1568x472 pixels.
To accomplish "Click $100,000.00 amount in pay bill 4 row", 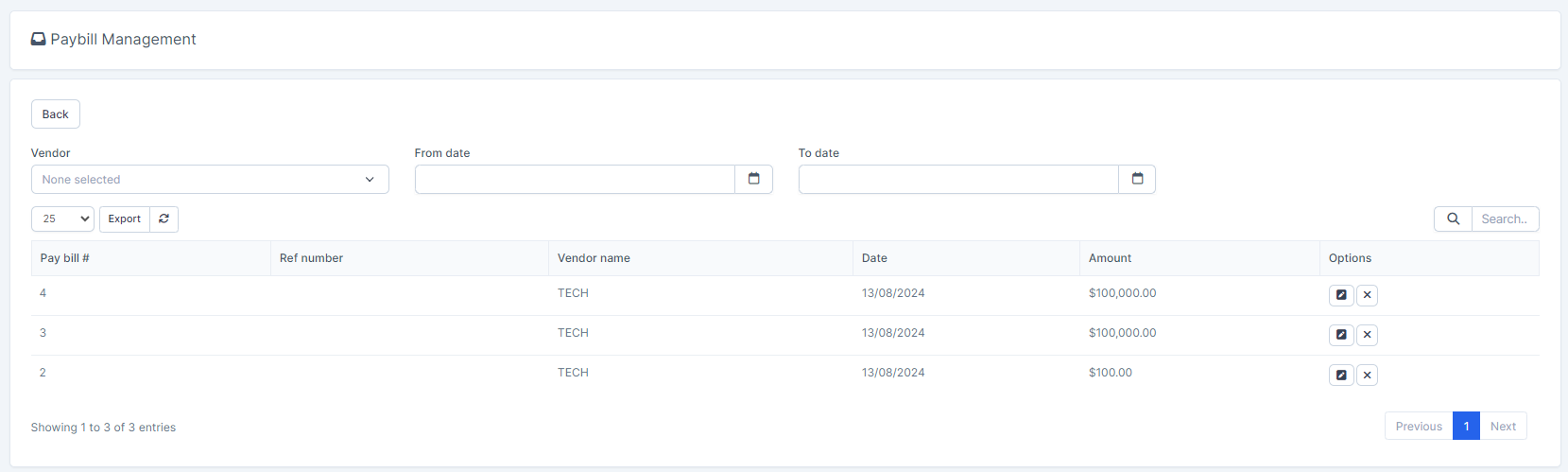I will click(1123, 293).
